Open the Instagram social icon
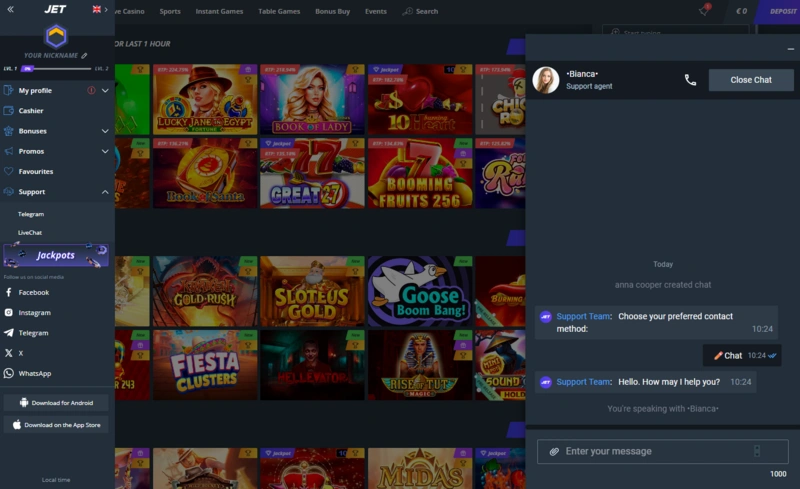This screenshot has width=800, height=489. 9,312
